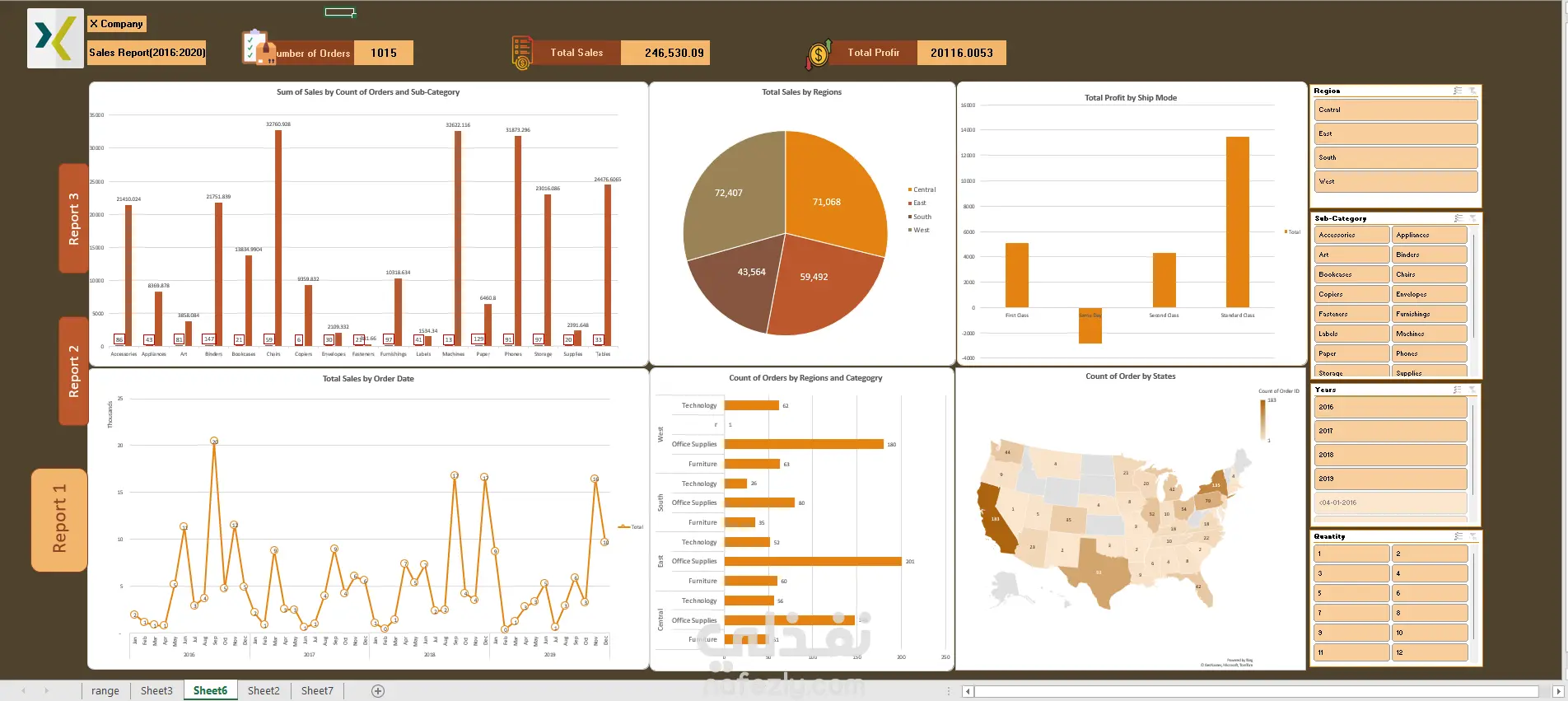Click the horizontal scrollbar's right arrow
Viewport: 1568px width, 701px height.
click(x=1557, y=691)
